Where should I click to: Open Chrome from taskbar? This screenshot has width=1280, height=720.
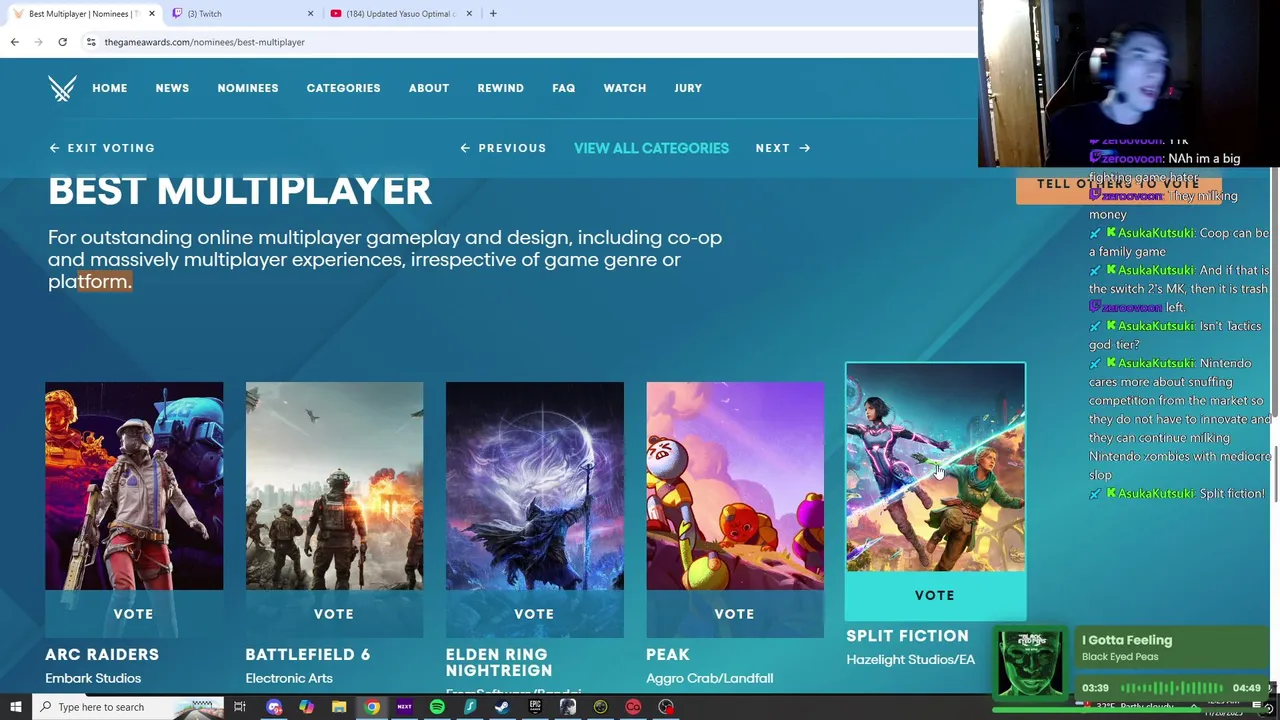[372, 707]
